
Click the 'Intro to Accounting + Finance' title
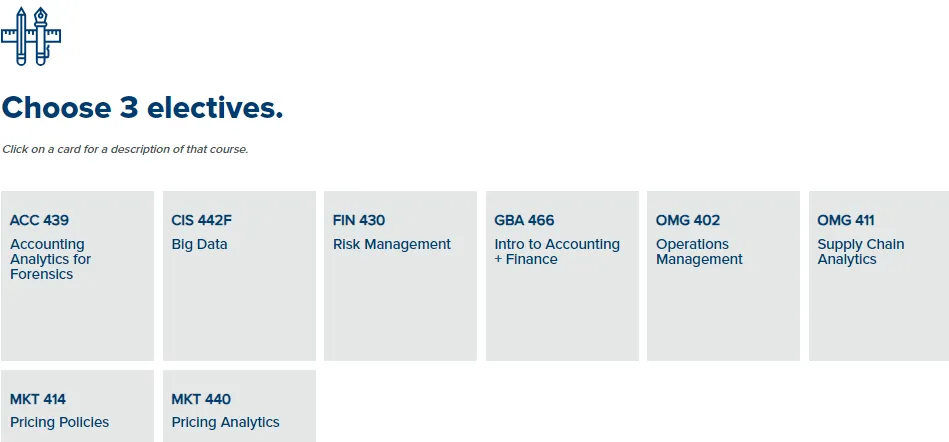click(557, 252)
